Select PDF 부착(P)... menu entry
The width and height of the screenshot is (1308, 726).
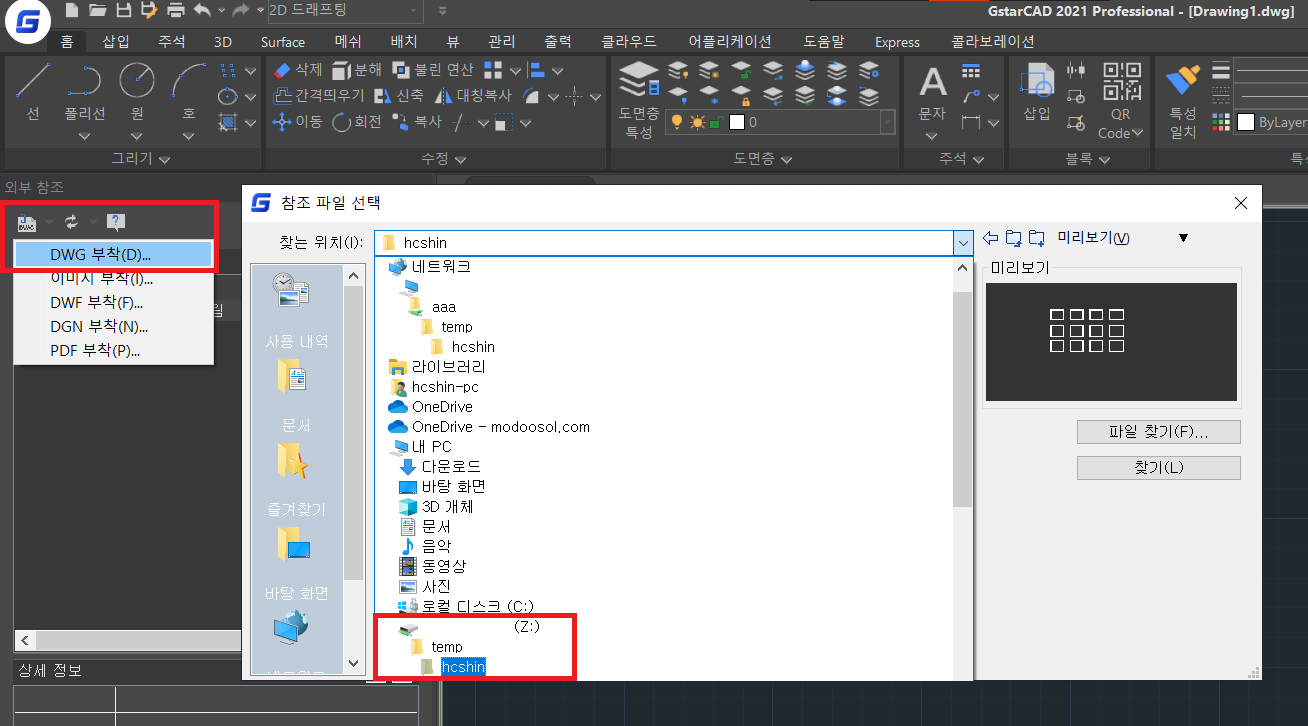pos(114,350)
